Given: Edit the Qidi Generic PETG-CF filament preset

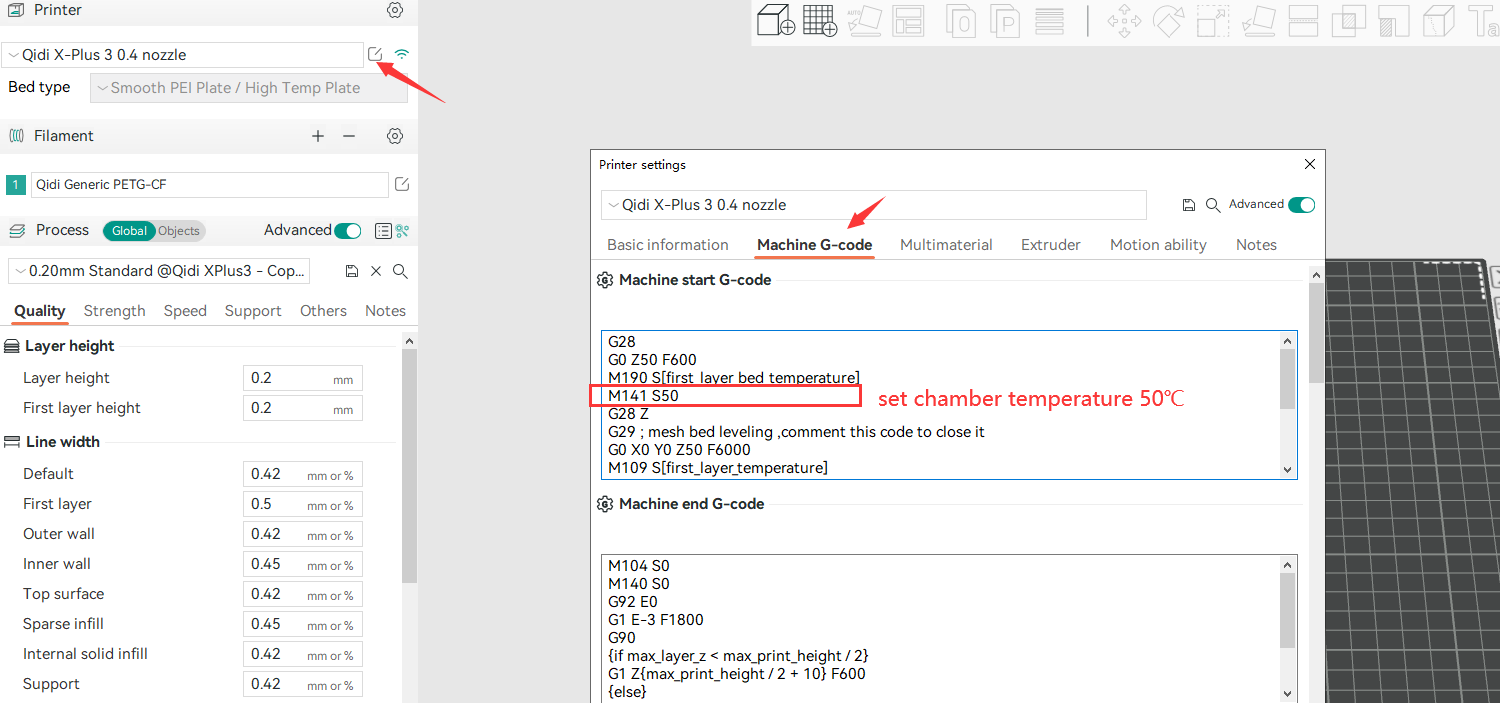Looking at the screenshot, I should (x=402, y=184).
